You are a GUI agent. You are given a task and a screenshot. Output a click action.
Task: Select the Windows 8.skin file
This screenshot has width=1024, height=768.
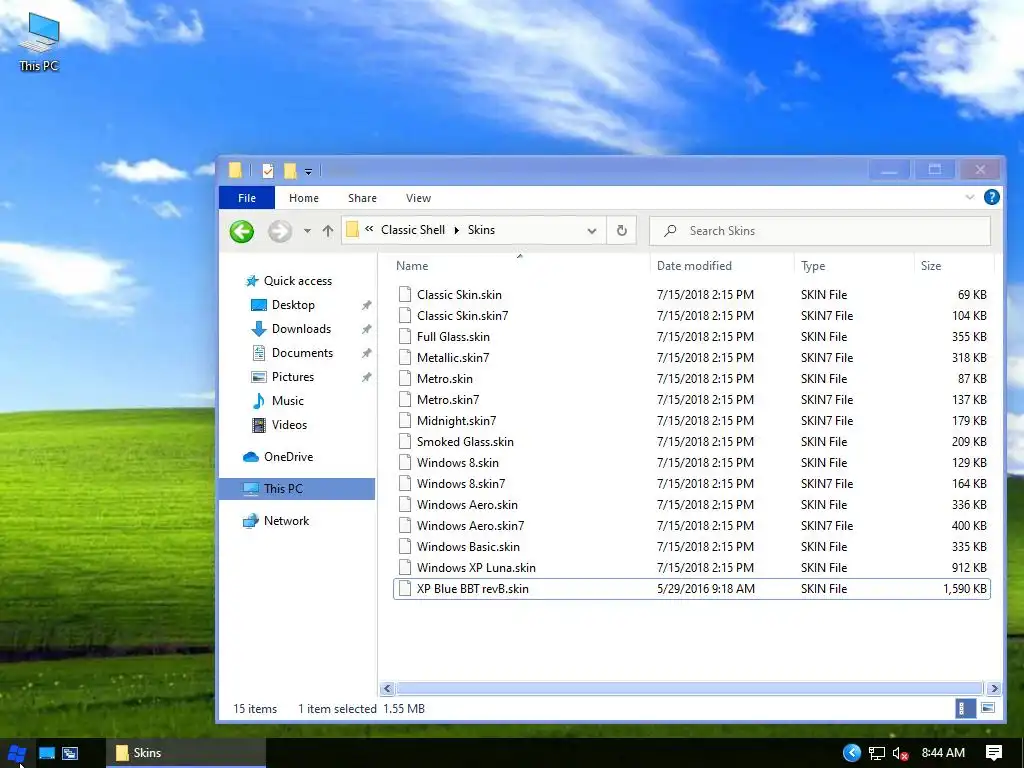point(692,462)
